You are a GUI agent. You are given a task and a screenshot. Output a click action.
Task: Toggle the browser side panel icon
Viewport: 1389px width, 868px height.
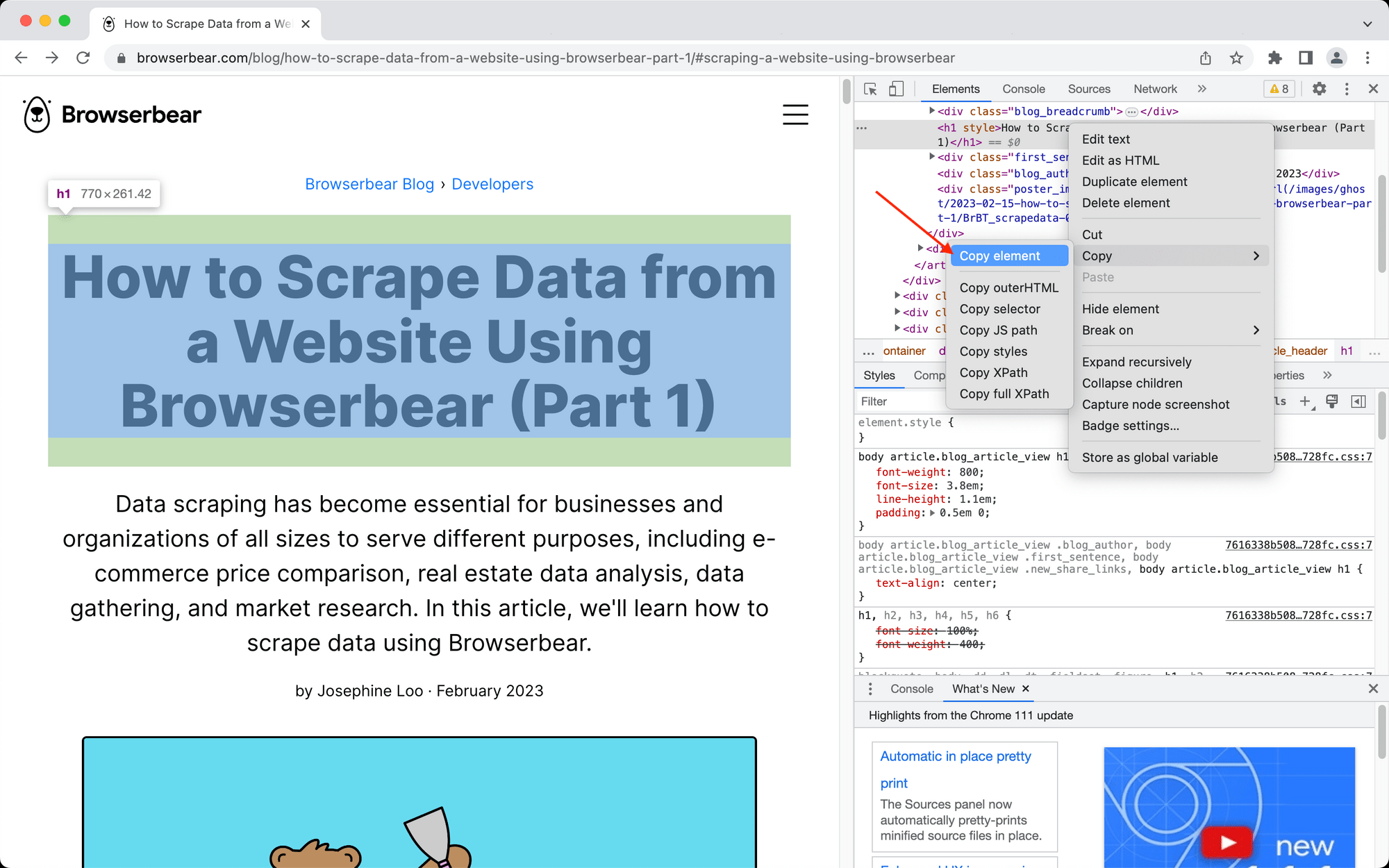pyautogui.click(x=1306, y=58)
